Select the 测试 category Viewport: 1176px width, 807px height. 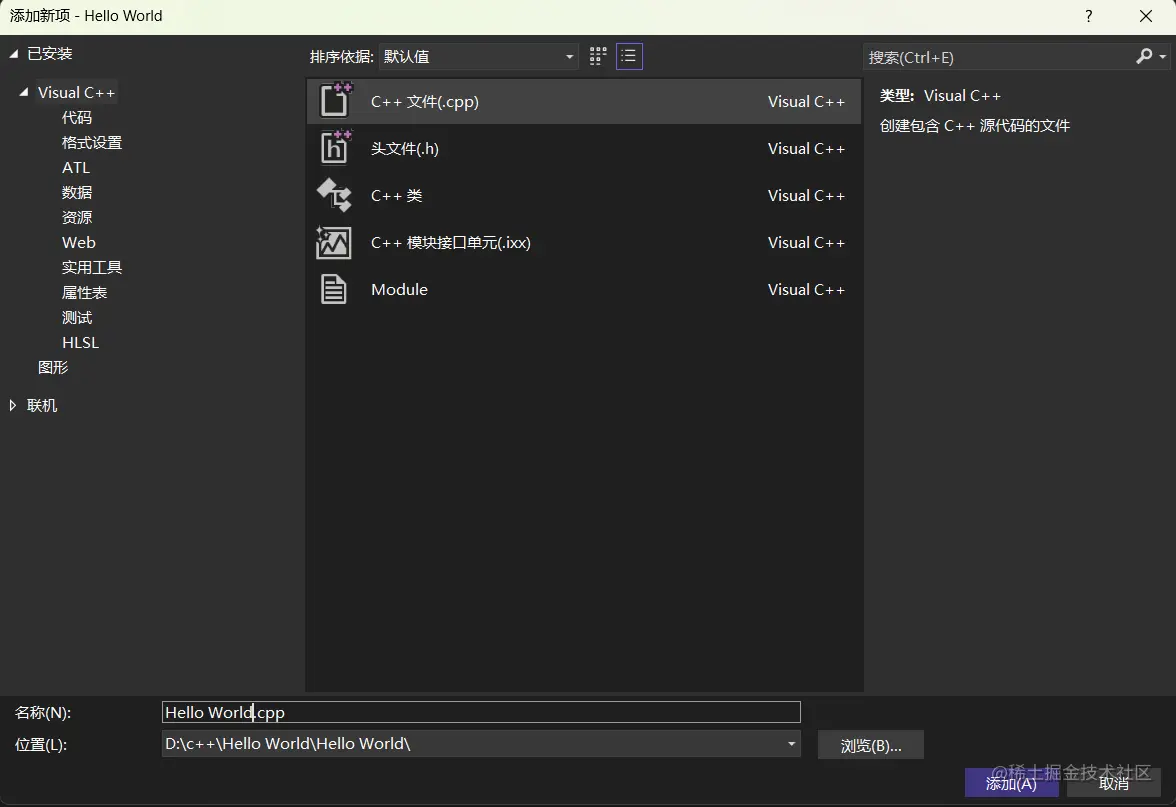pyautogui.click(x=76, y=317)
